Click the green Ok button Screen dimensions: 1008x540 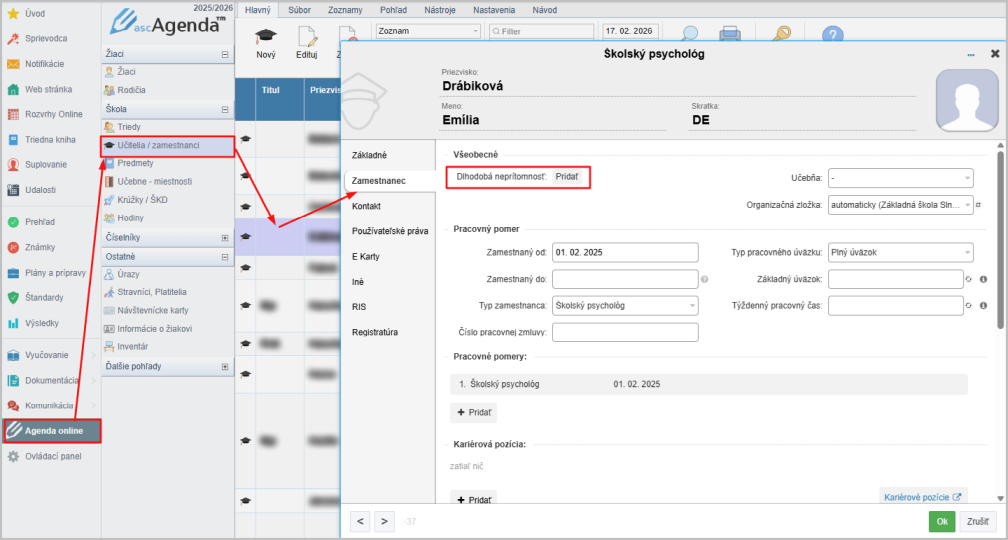[x=941, y=521]
